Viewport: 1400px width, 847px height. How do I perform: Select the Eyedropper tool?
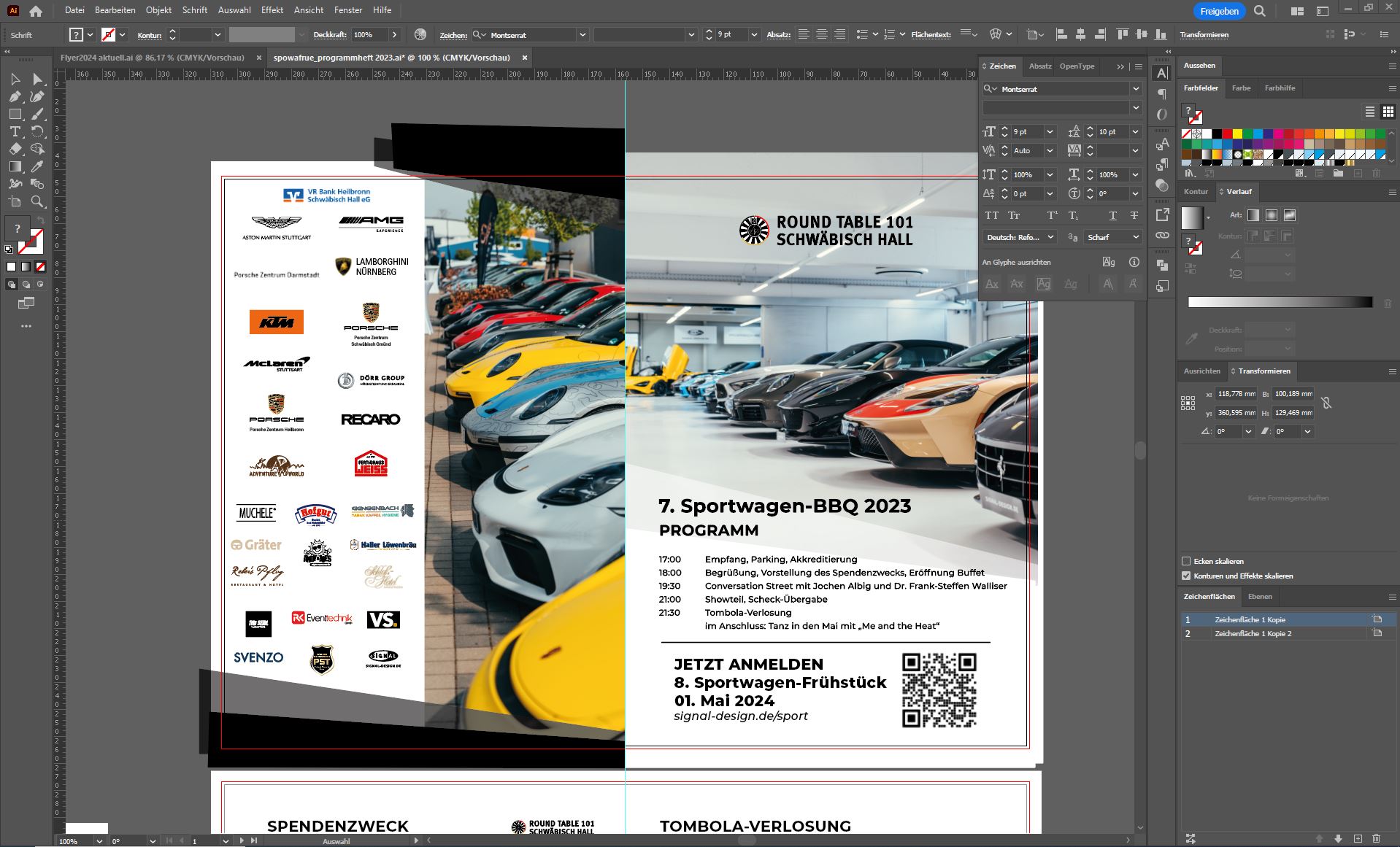37,166
